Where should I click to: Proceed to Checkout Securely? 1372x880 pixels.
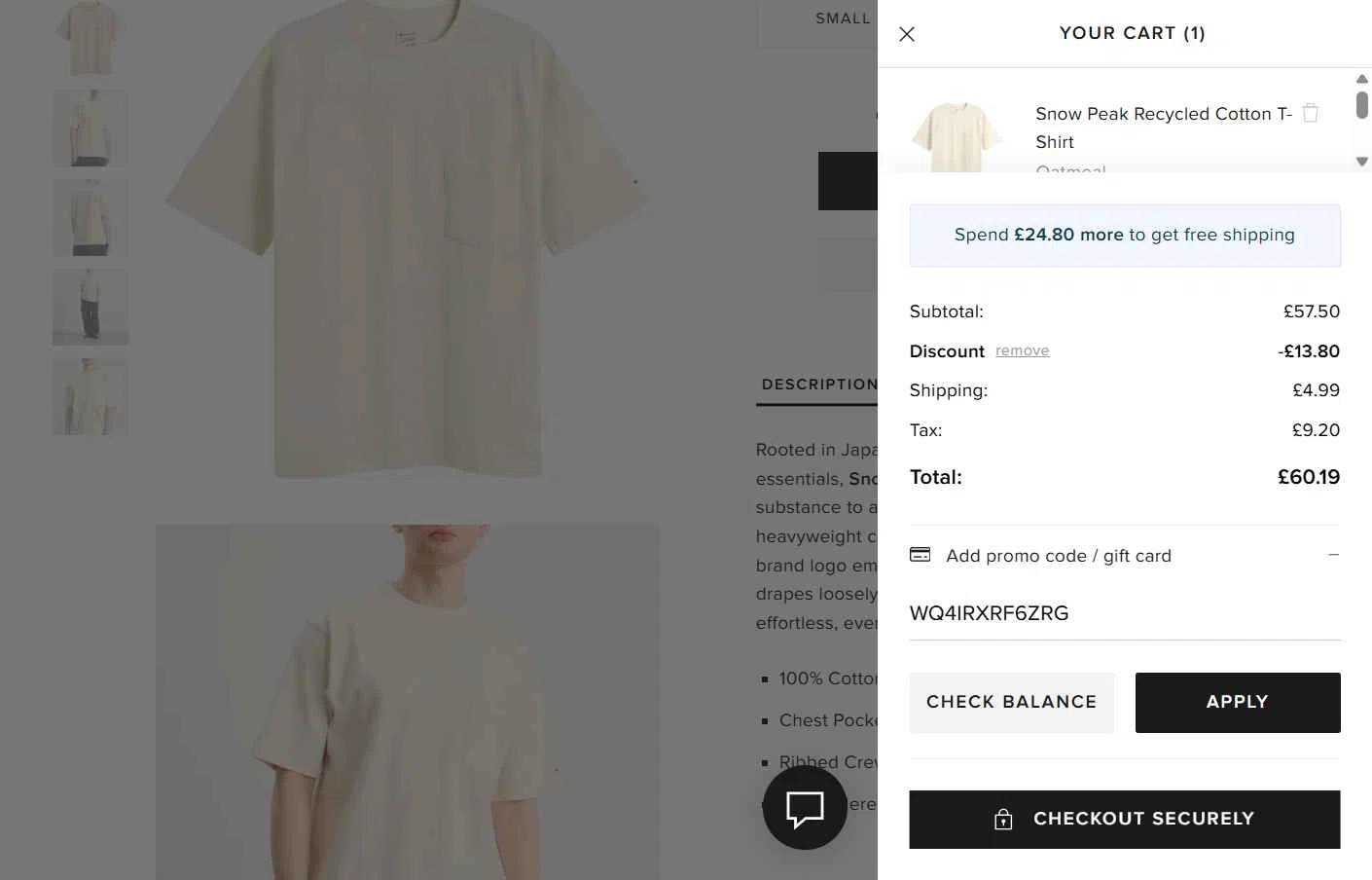1124,819
